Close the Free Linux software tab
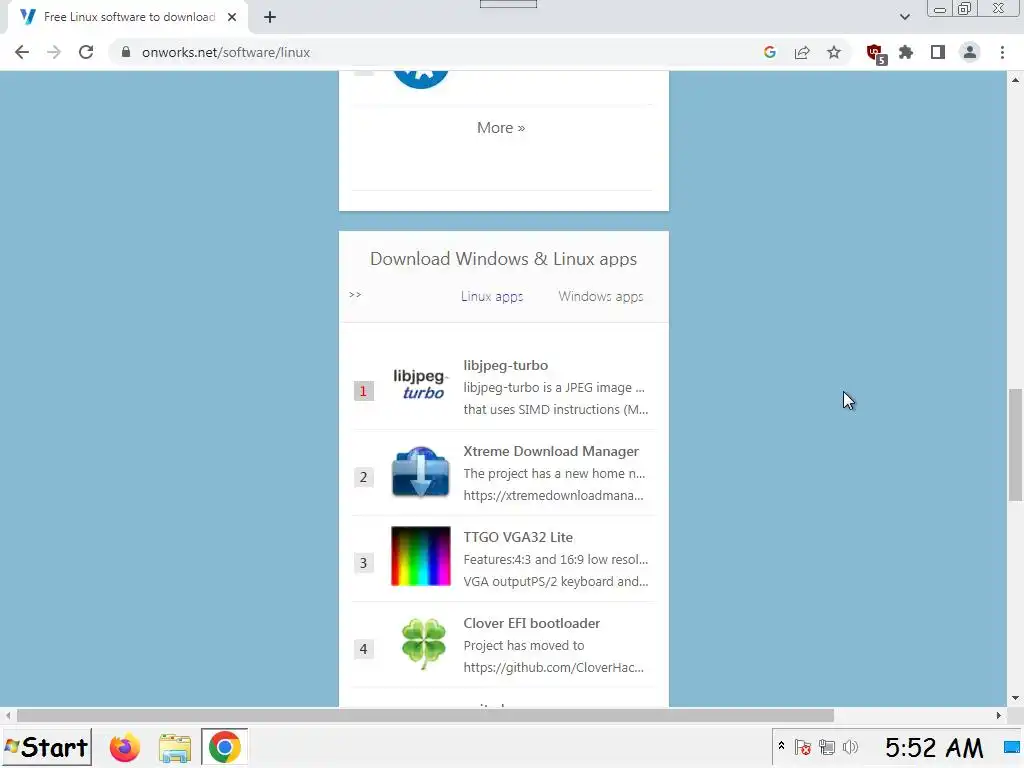Screen dimensions: 1024x768 click(x=232, y=17)
